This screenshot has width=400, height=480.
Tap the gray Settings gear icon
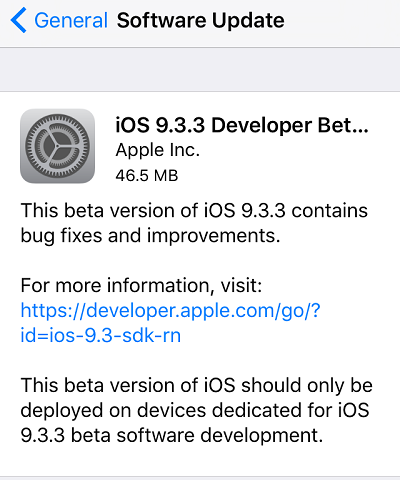click(x=58, y=146)
